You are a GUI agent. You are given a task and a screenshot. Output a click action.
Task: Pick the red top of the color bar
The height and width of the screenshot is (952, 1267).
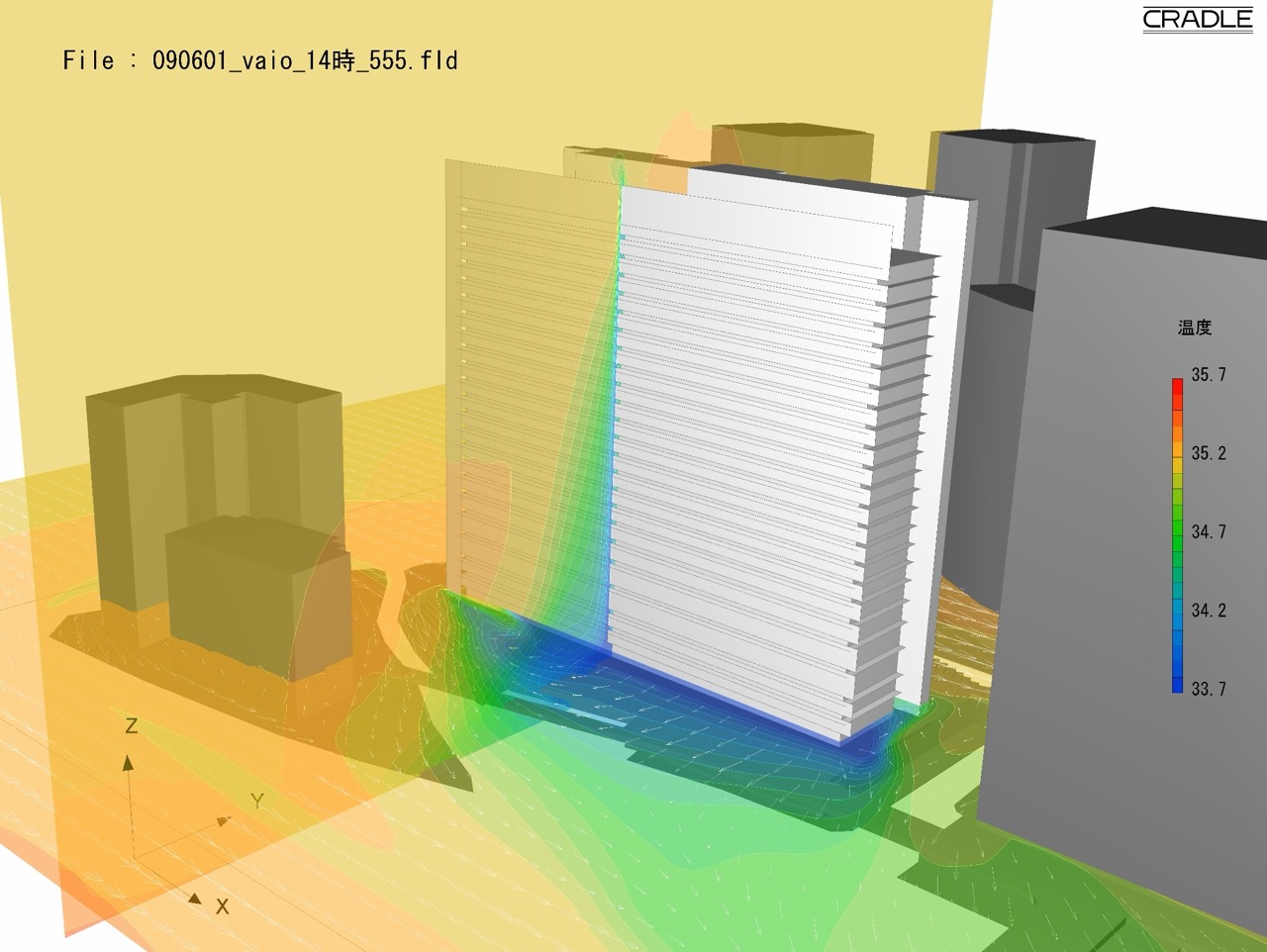pyautogui.click(x=1177, y=388)
